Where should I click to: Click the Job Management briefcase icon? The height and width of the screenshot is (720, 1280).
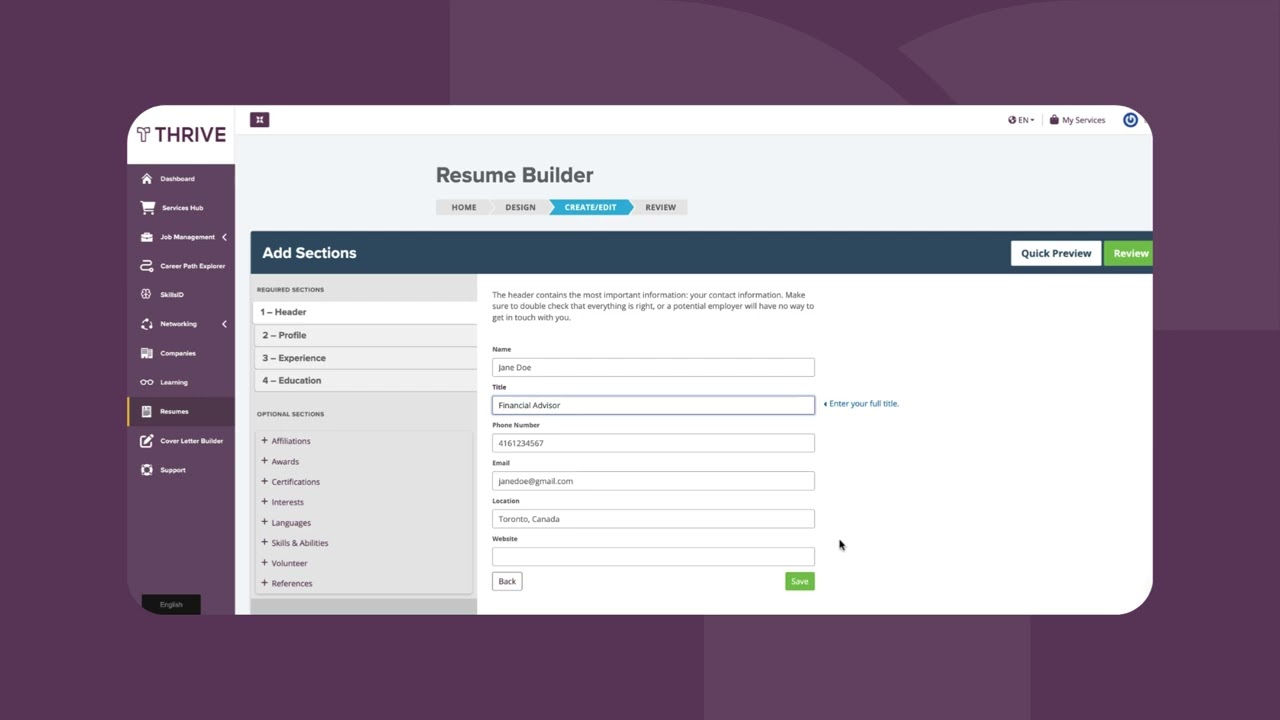(147, 237)
